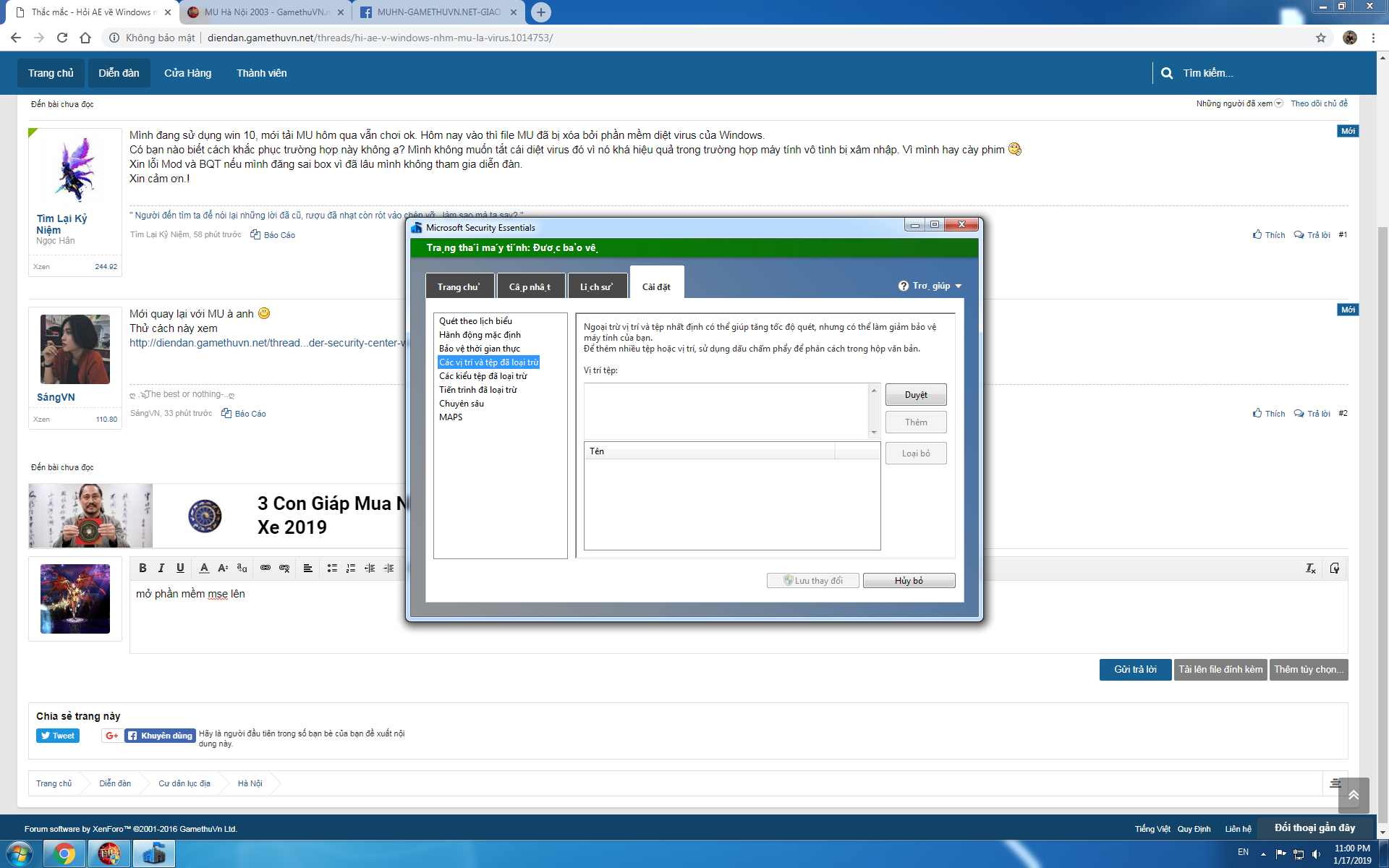1389x868 pixels.
Task: Show hidden system tray icons
Action: (1263, 854)
